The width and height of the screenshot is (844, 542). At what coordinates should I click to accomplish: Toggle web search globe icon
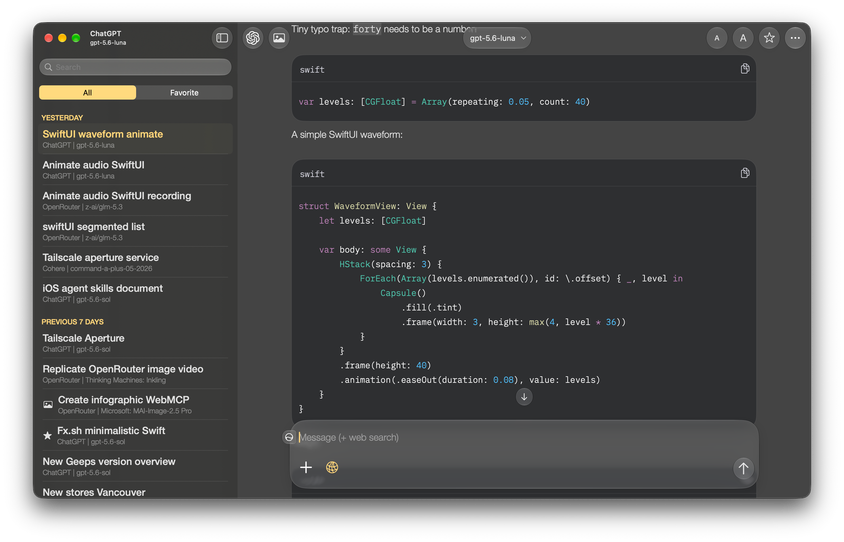[332, 467]
